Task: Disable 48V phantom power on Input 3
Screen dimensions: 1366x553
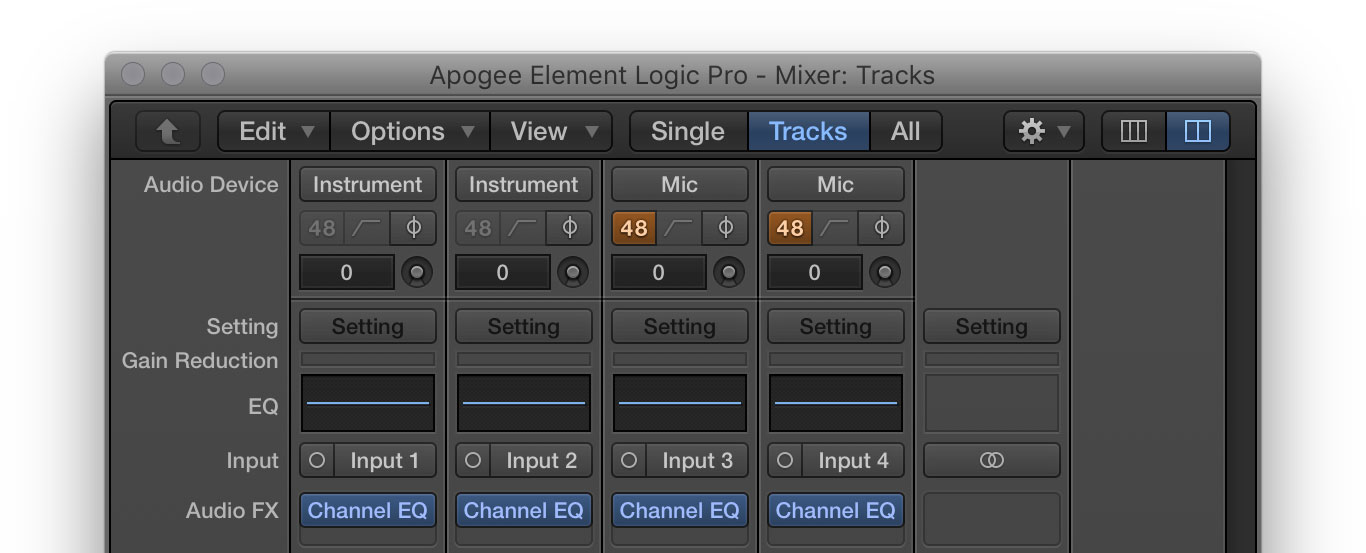Action: point(633,228)
